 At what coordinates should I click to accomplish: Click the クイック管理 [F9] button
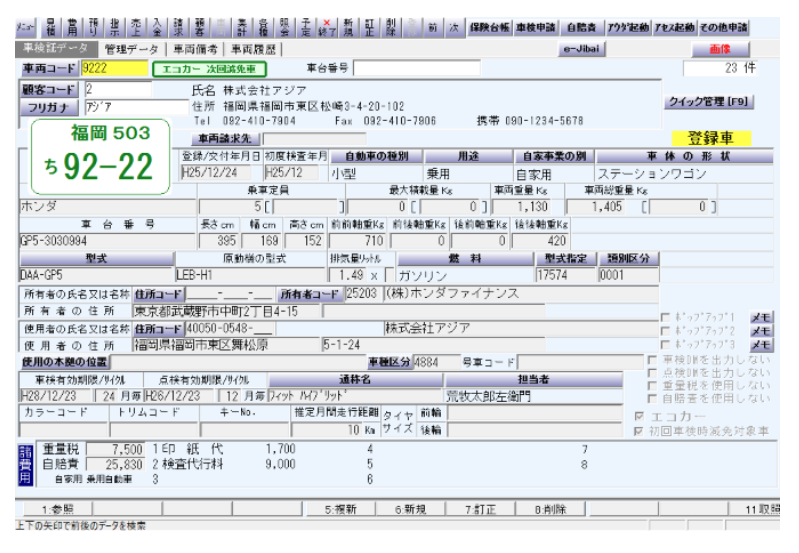[x=708, y=102]
